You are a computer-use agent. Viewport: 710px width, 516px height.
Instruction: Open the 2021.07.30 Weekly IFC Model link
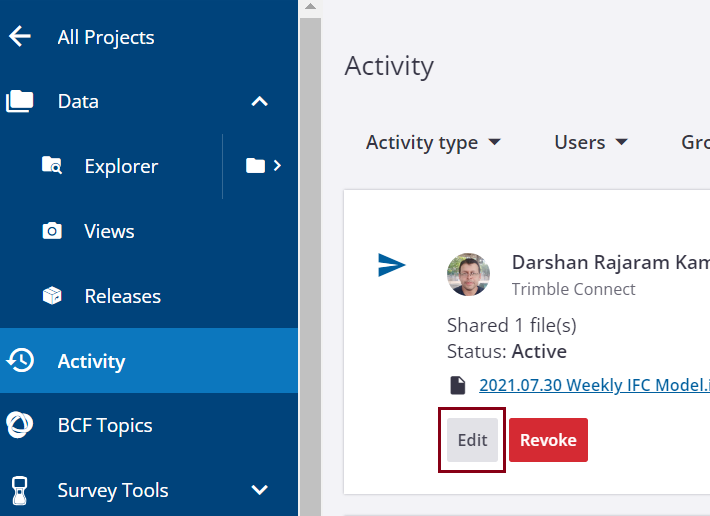pos(594,385)
